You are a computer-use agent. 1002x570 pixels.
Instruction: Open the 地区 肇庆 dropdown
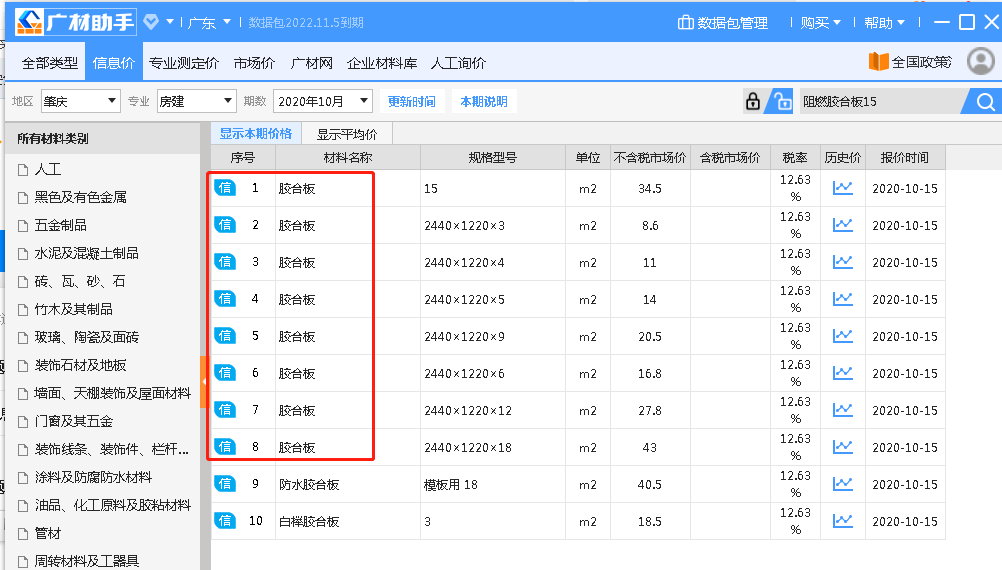(81, 101)
